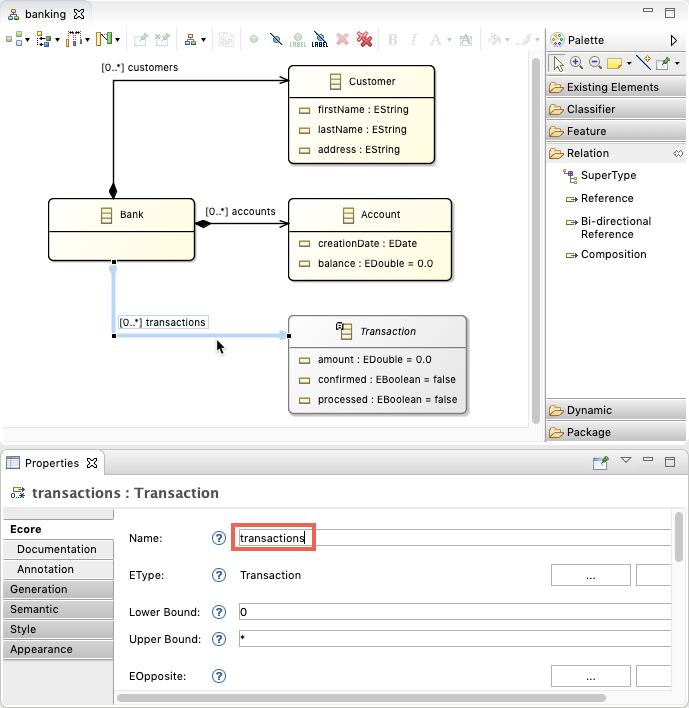Click the dark Hide LABEL icon
Image resolution: width=689 pixels, height=708 pixels.
click(x=320, y=40)
